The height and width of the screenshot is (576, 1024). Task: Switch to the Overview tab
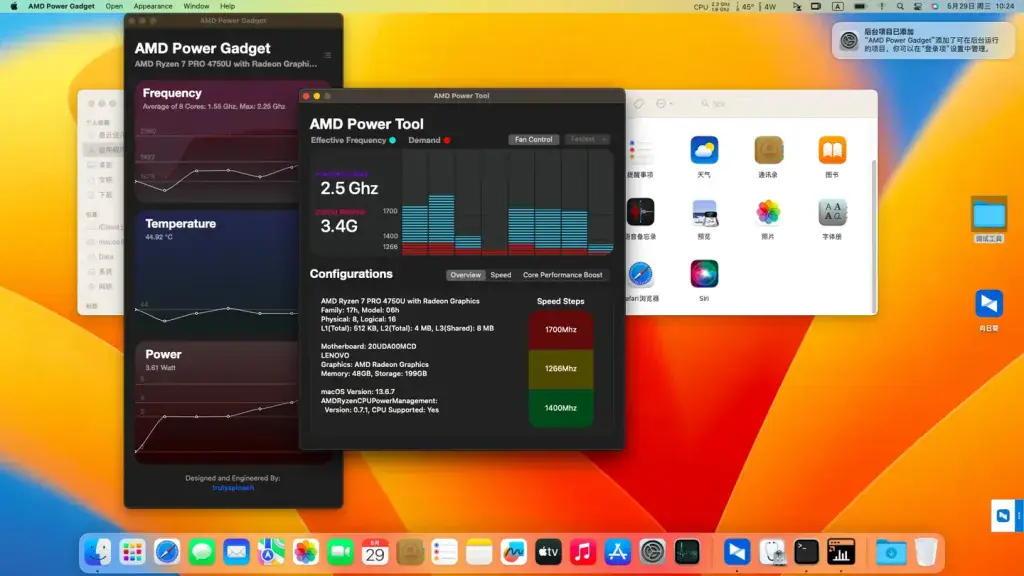click(x=465, y=275)
